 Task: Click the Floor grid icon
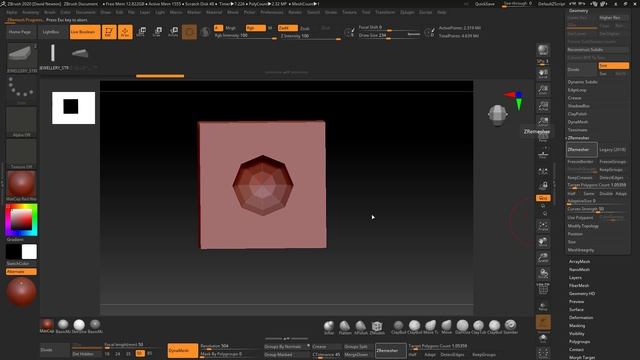543,154
